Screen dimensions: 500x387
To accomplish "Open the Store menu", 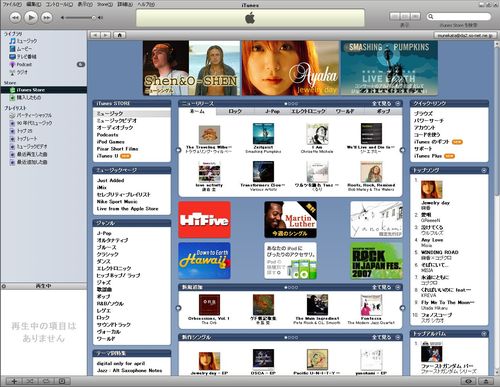I will coord(105,4).
